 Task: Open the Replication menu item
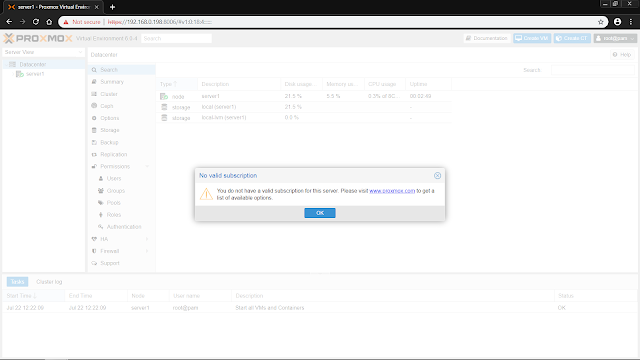click(121, 154)
